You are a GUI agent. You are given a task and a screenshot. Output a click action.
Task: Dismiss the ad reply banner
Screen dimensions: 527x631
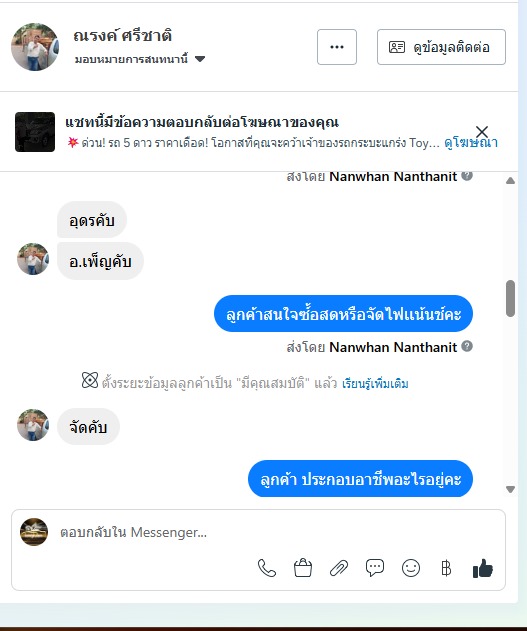482,132
